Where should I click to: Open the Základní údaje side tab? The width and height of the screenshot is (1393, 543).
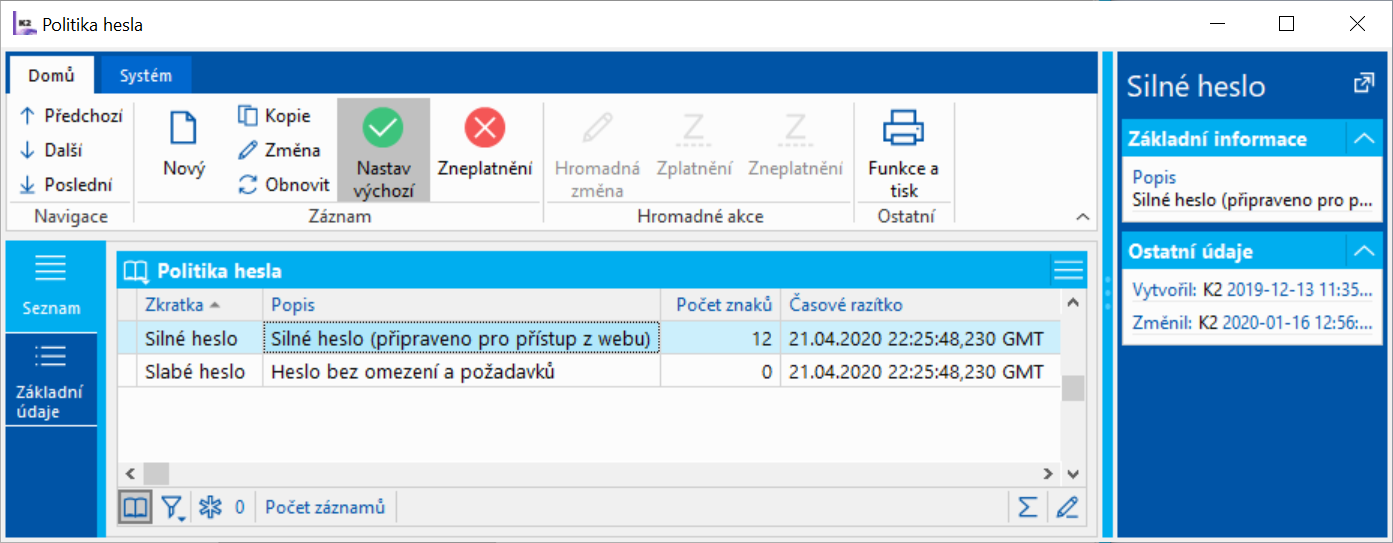(51, 381)
